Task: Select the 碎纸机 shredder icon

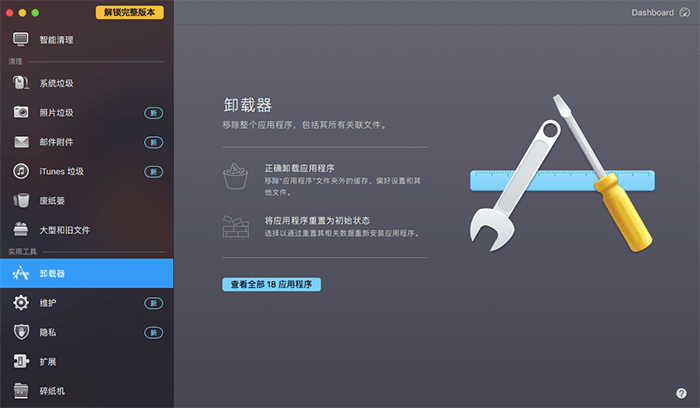Action: click(21, 391)
